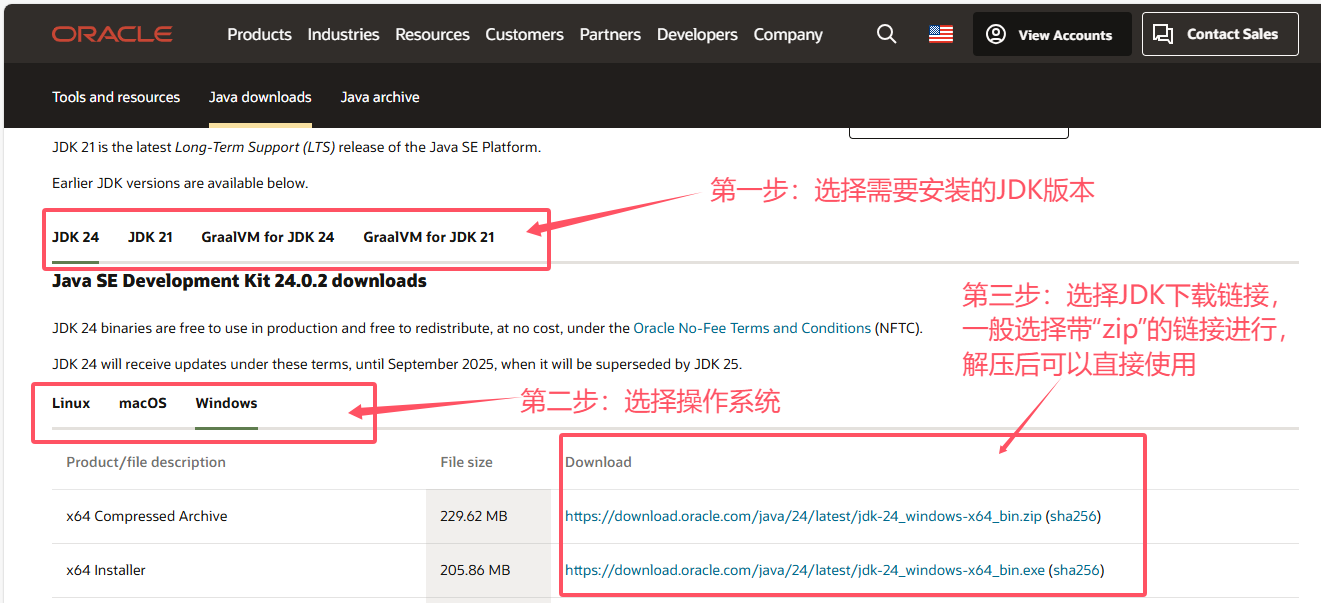Click the jdk-24_windows-x64_bin.exe download link
This screenshot has width=1321, height=603.
click(805, 570)
